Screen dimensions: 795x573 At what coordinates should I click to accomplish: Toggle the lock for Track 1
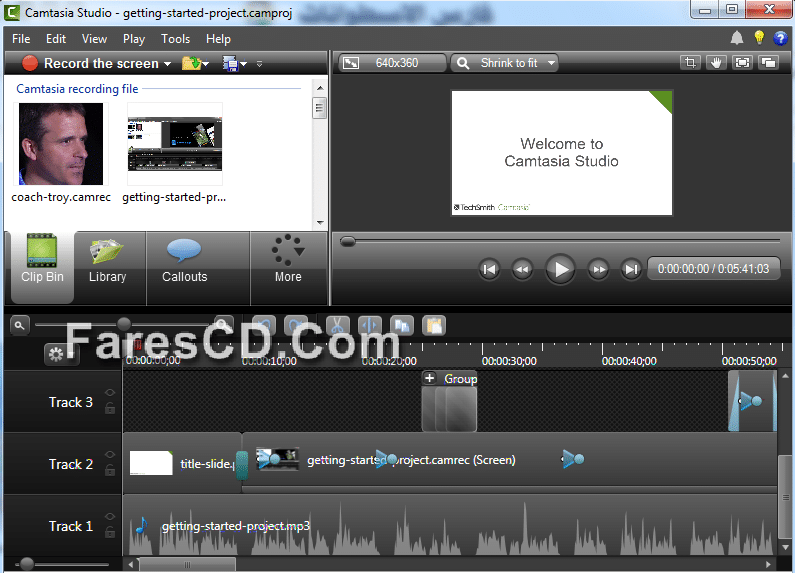(x=110, y=532)
